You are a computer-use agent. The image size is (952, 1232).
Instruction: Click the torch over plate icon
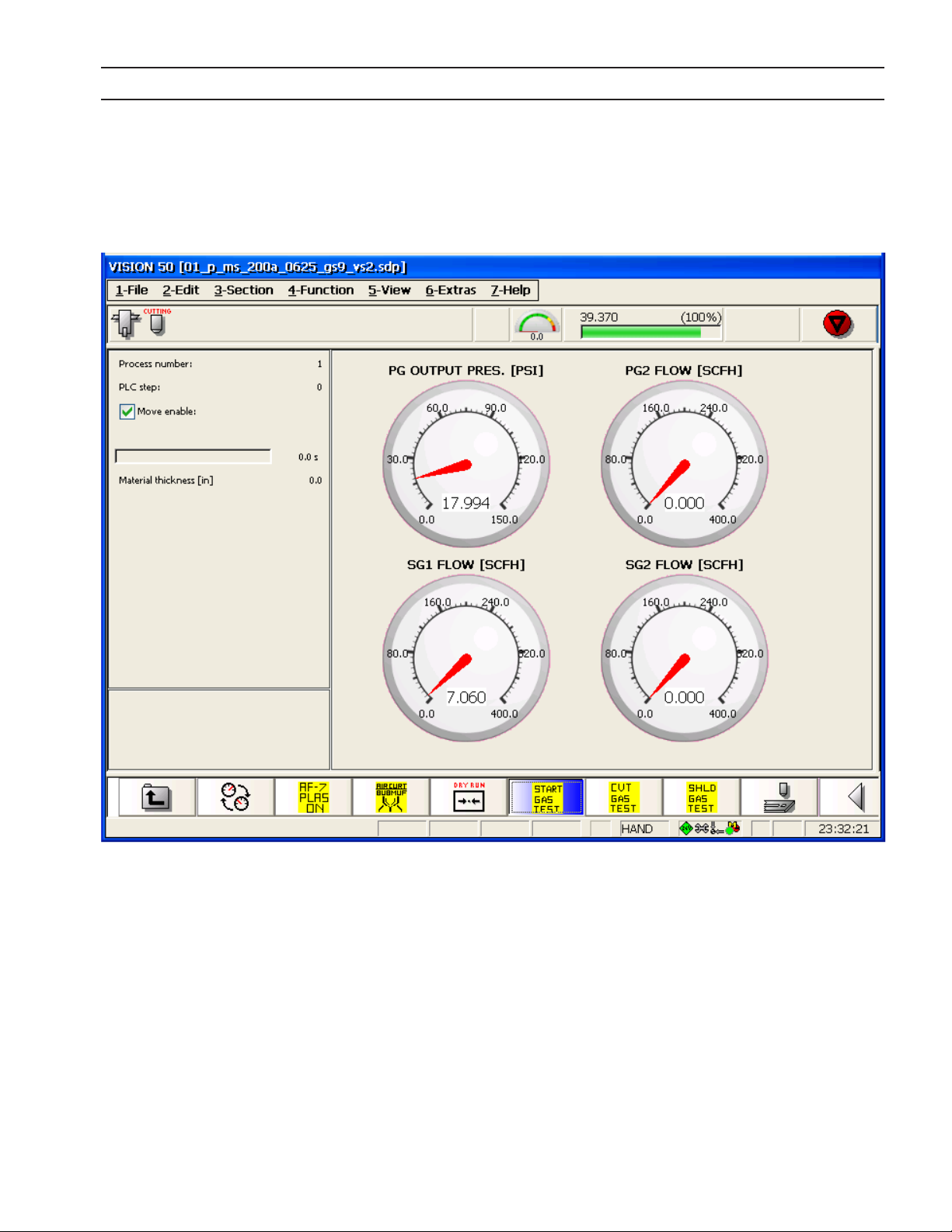779,797
